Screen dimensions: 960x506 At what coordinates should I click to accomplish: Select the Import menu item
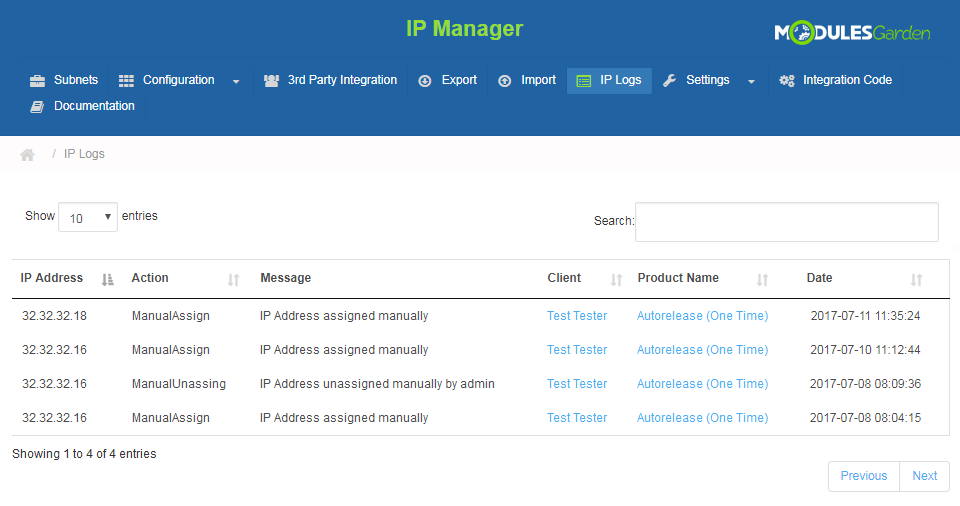[x=527, y=80]
